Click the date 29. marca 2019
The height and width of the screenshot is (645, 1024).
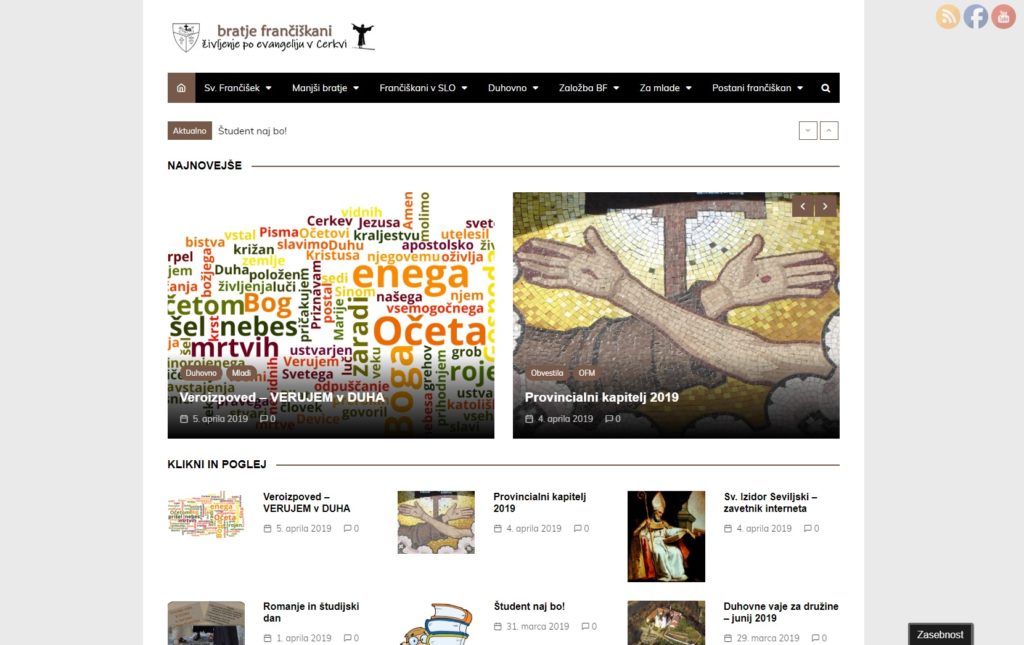pyautogui.click(x=768, y=638)
